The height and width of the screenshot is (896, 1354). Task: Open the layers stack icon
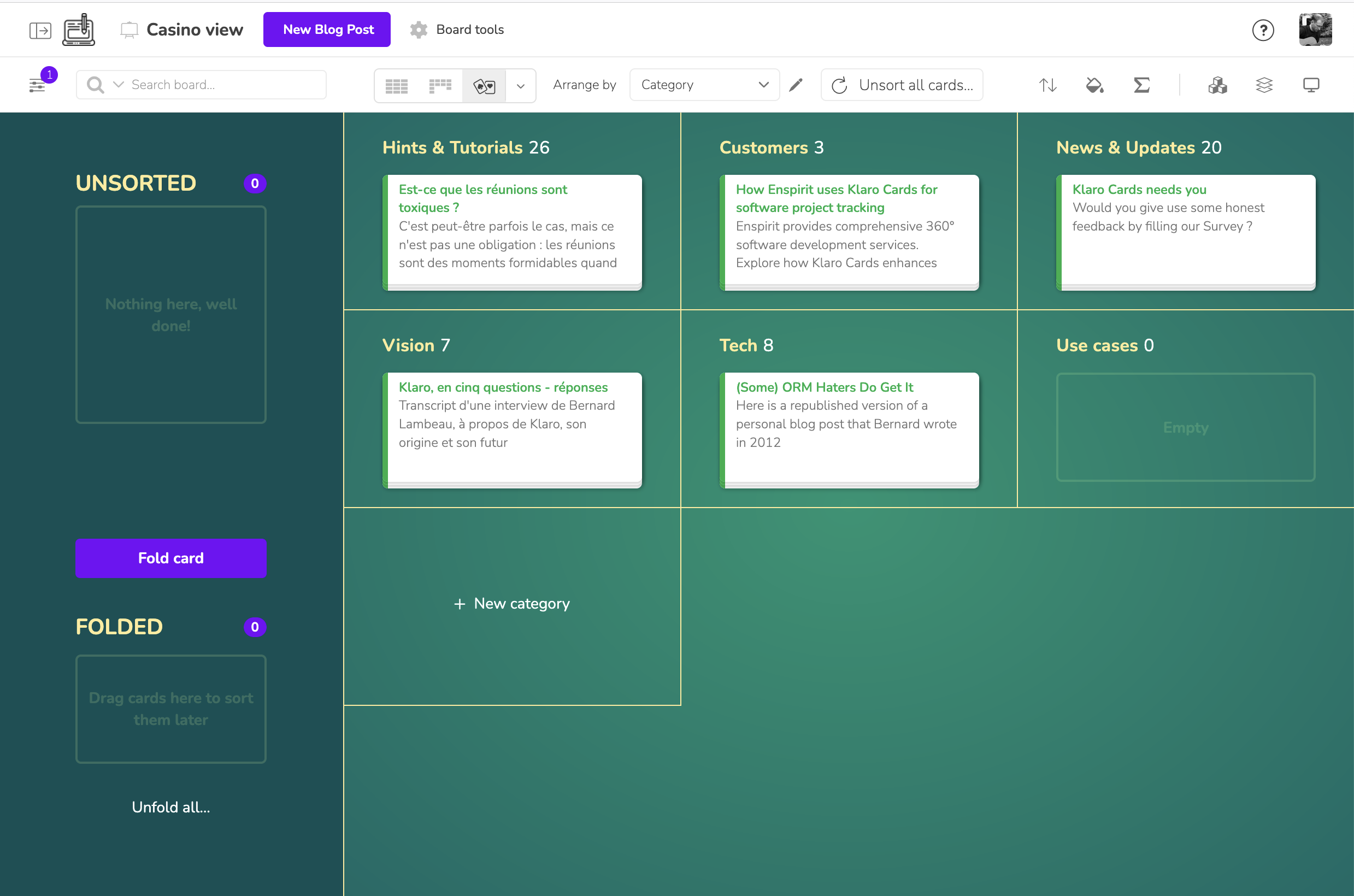pos(1264,85)
